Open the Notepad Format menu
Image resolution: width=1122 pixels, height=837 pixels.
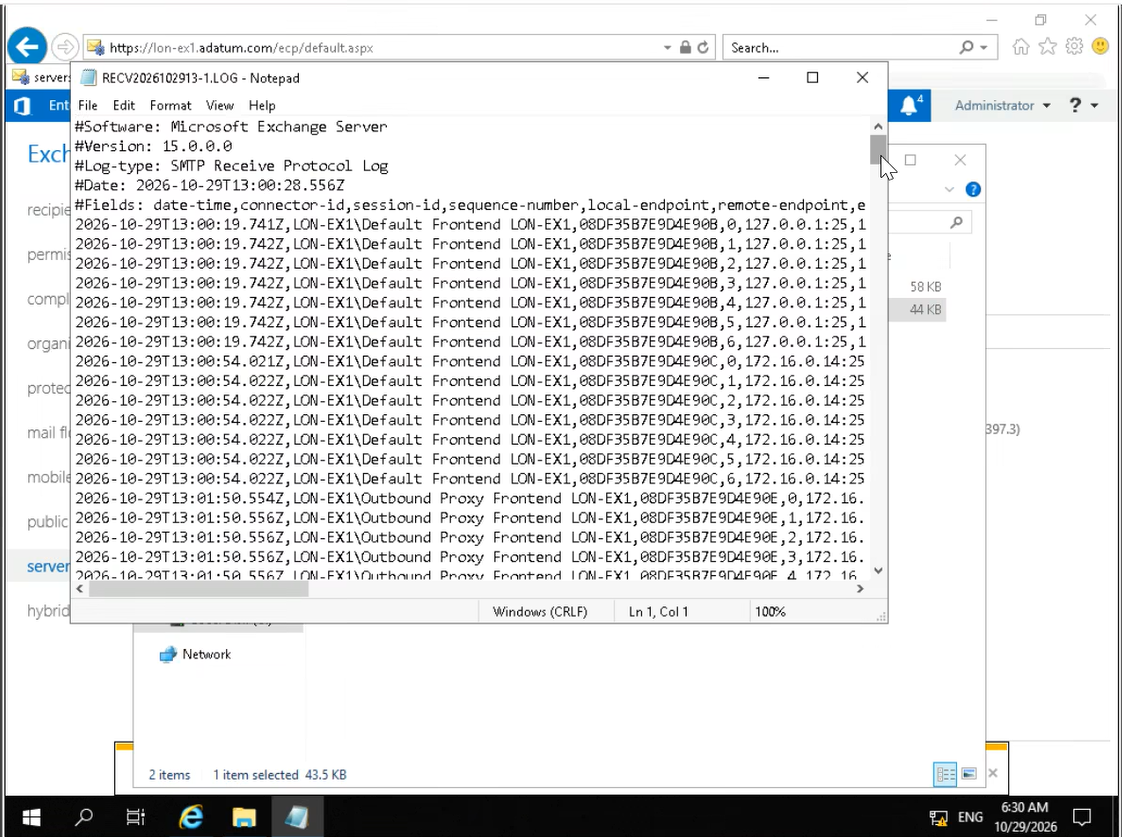[170, 105]
